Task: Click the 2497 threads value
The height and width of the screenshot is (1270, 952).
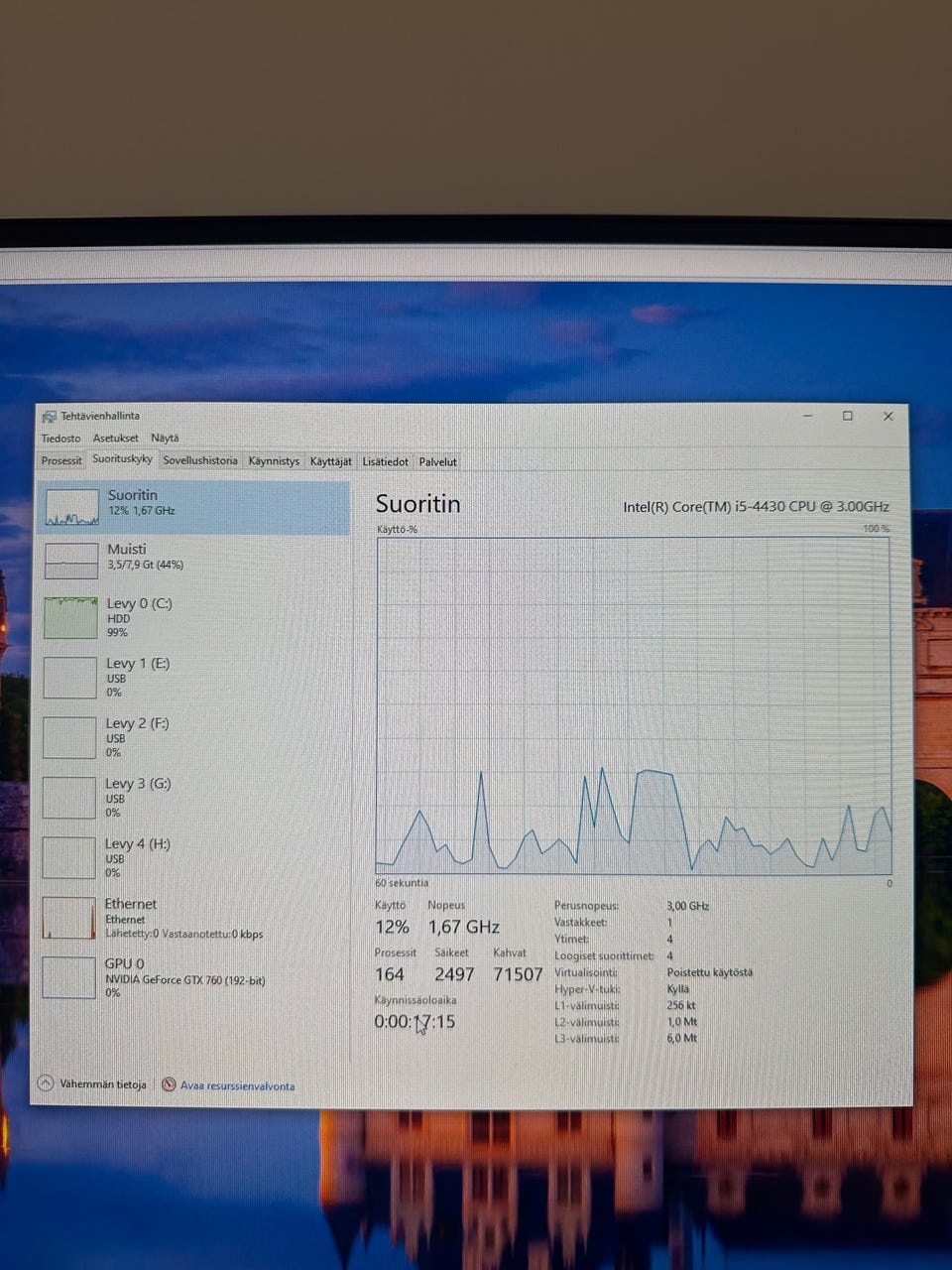Action: click(454, 974)
